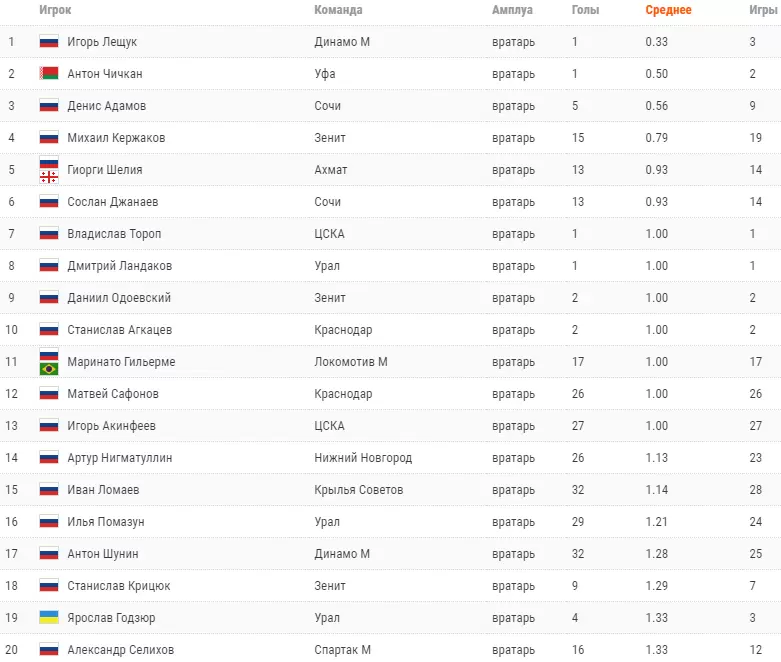The height and width of the screenshot is (662, 781).
Task: Click the Russia flag next to Игорь Акинфеев
Action: (x=49, y=426)
